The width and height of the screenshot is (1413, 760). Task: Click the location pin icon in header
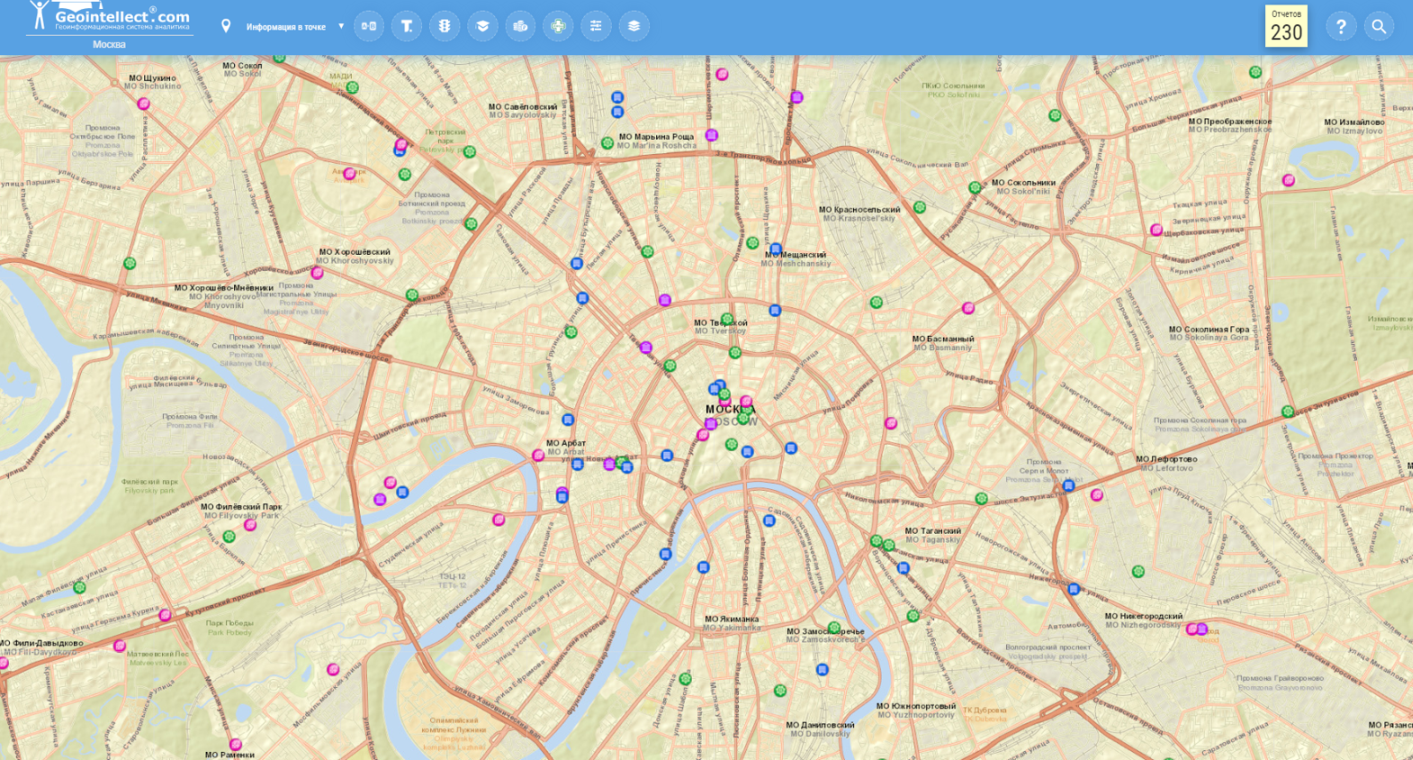coord(226,26)
